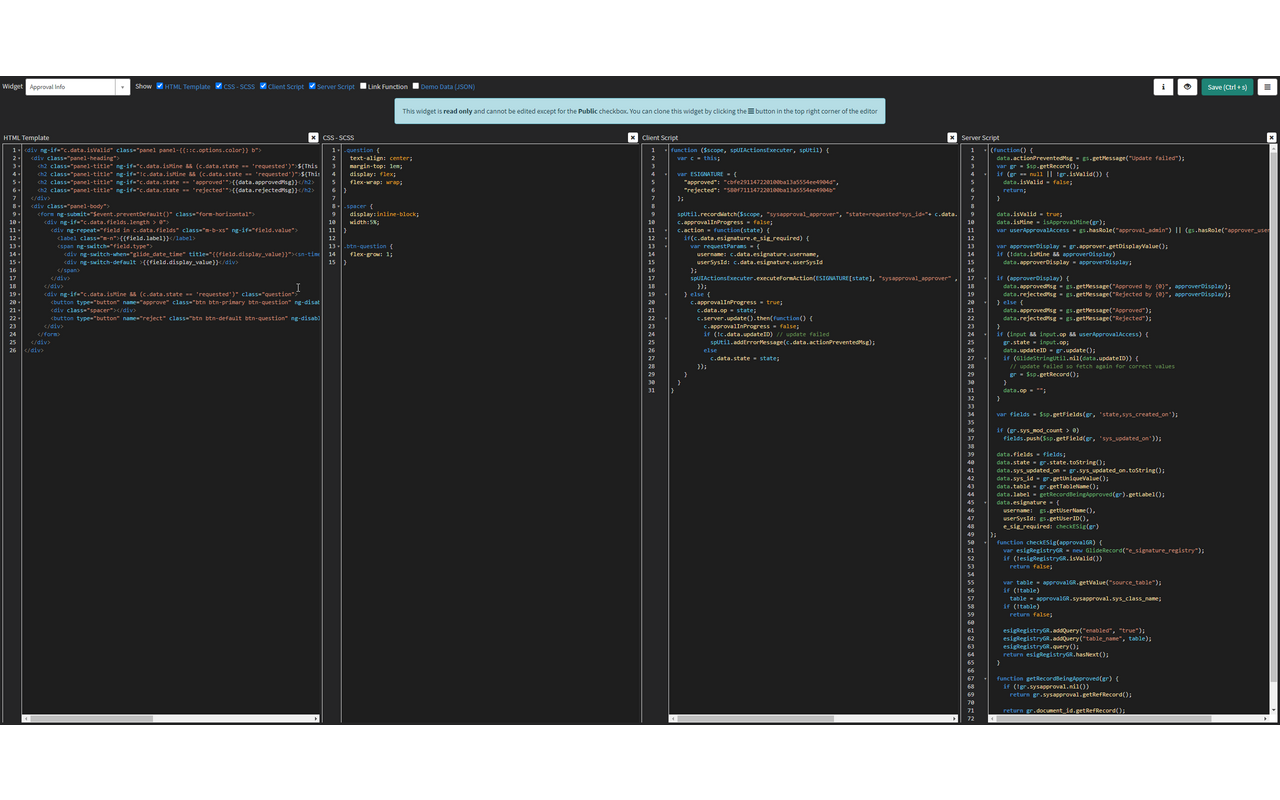Open widget info panel via the i icon
The width and height of the screenshot is (1280, 800).
point(1163,87)
